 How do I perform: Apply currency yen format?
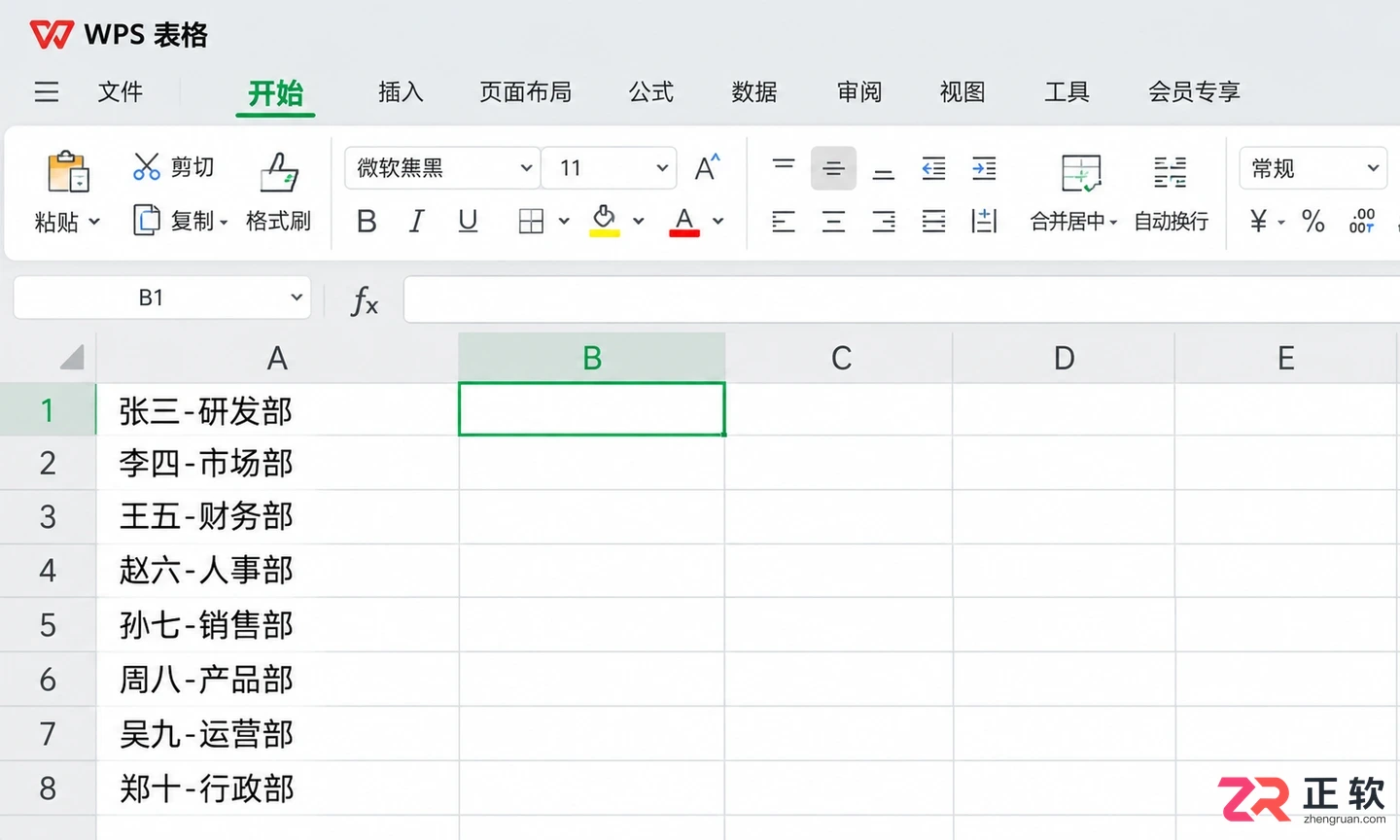click(x=1258, y=222)
